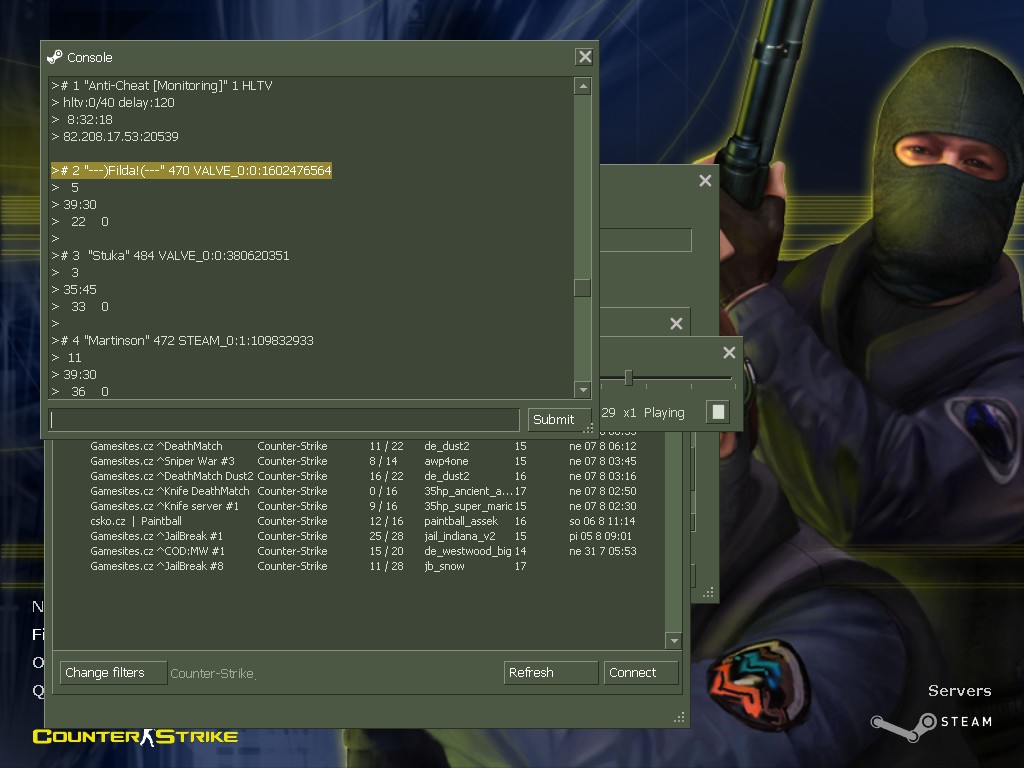
Task: Click the Console window resize grip
Action: (x=588, y=428)
